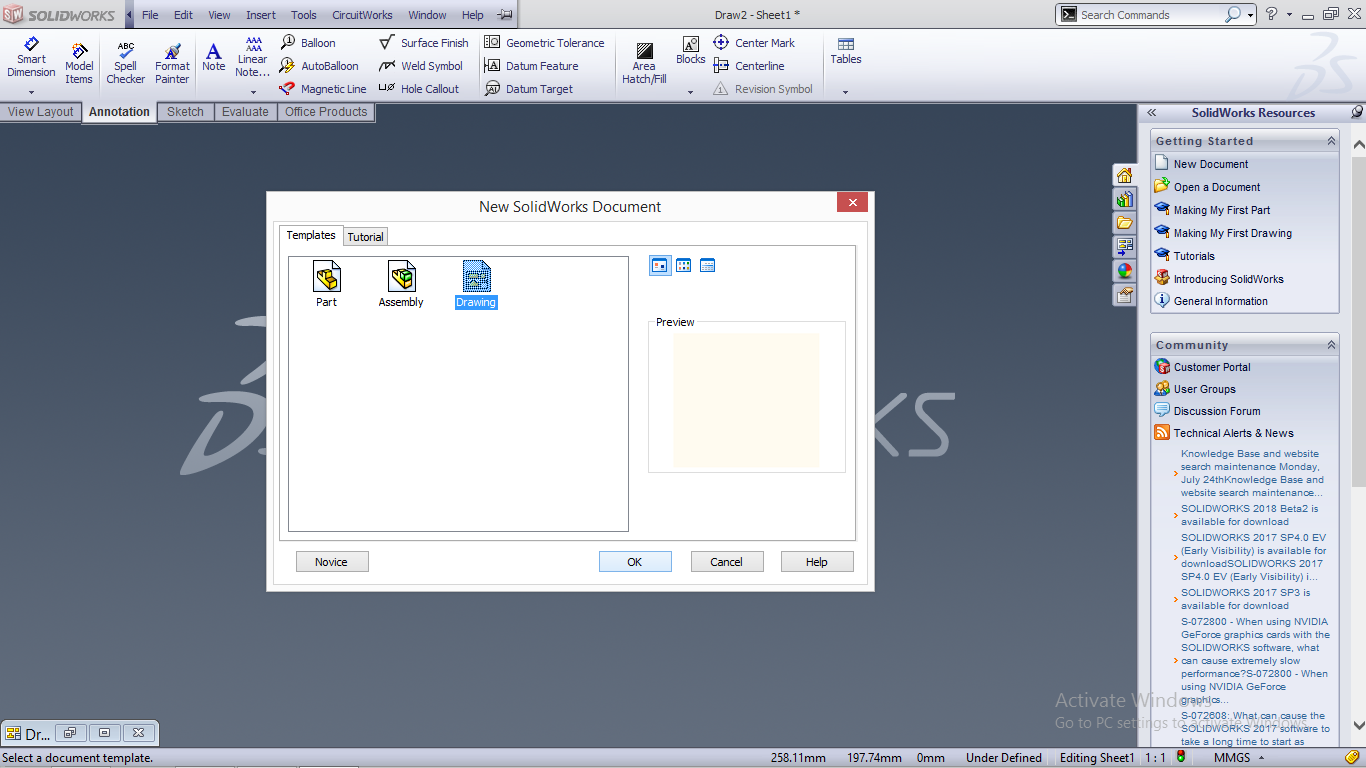Toggle large icons view for templates

click(659, 265)
